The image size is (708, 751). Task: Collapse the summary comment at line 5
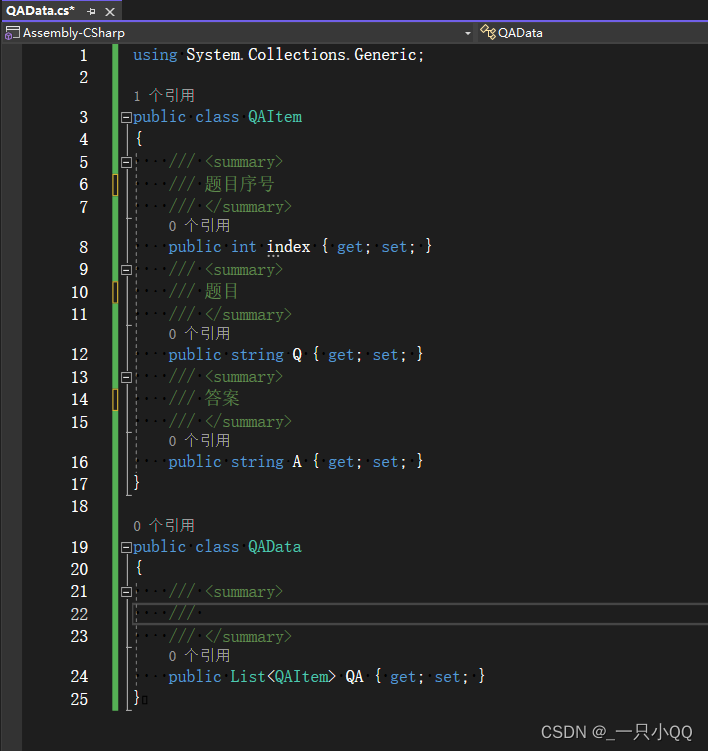tap(126, 162)
